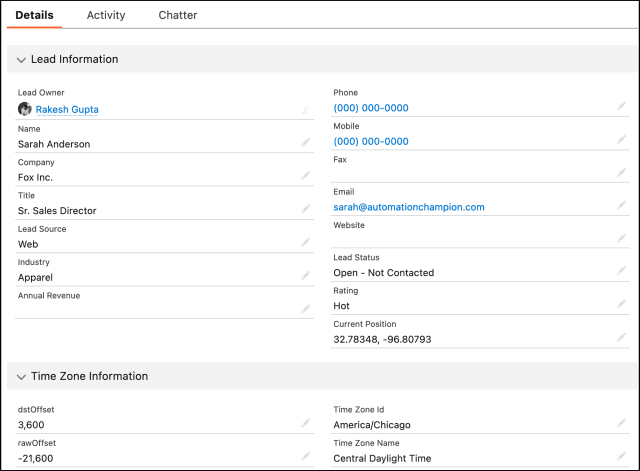
Task: Click Rakesh Gupta's avatar picture
Action: 25,109
